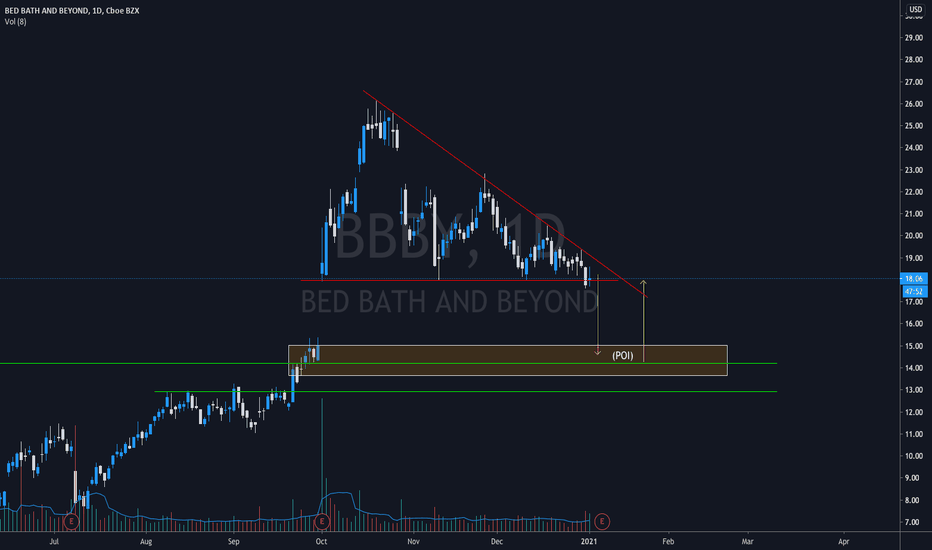Viewport: 932px width, 550px height.
Task: Click the Sep label on the time axis
Action: click(234, 541)
